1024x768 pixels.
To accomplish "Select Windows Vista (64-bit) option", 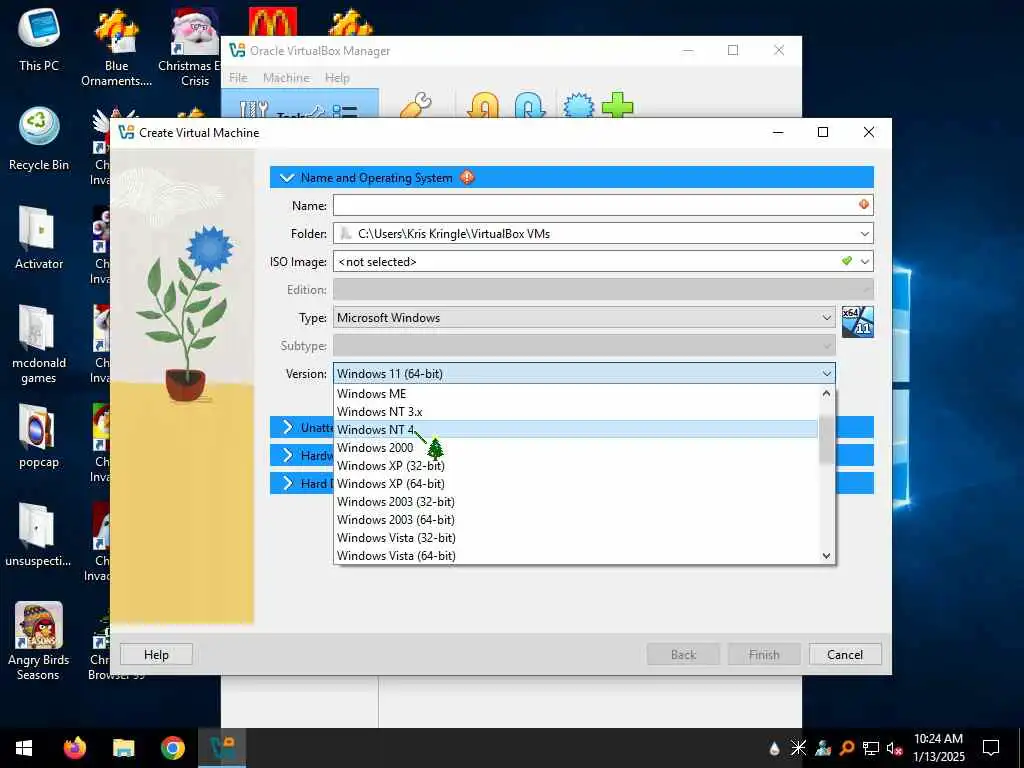I will pyautogui.click(x=576, y=556).
